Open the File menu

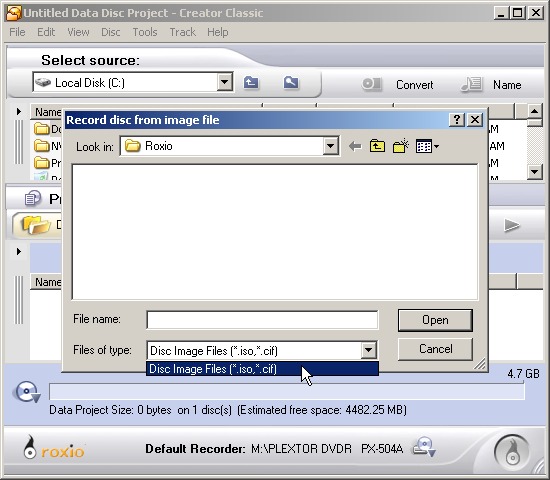[17, 32]
